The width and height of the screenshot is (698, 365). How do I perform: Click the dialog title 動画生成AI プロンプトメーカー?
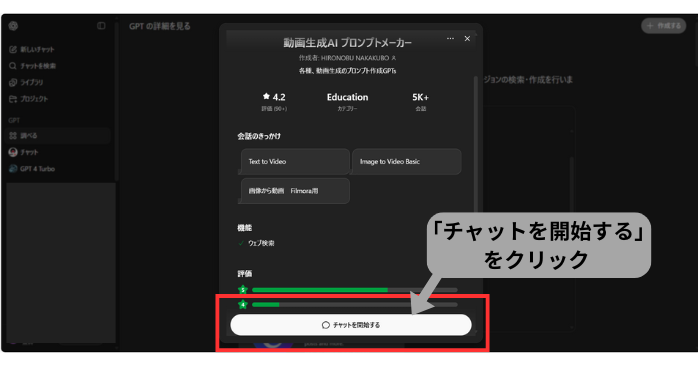pos(347,43)
